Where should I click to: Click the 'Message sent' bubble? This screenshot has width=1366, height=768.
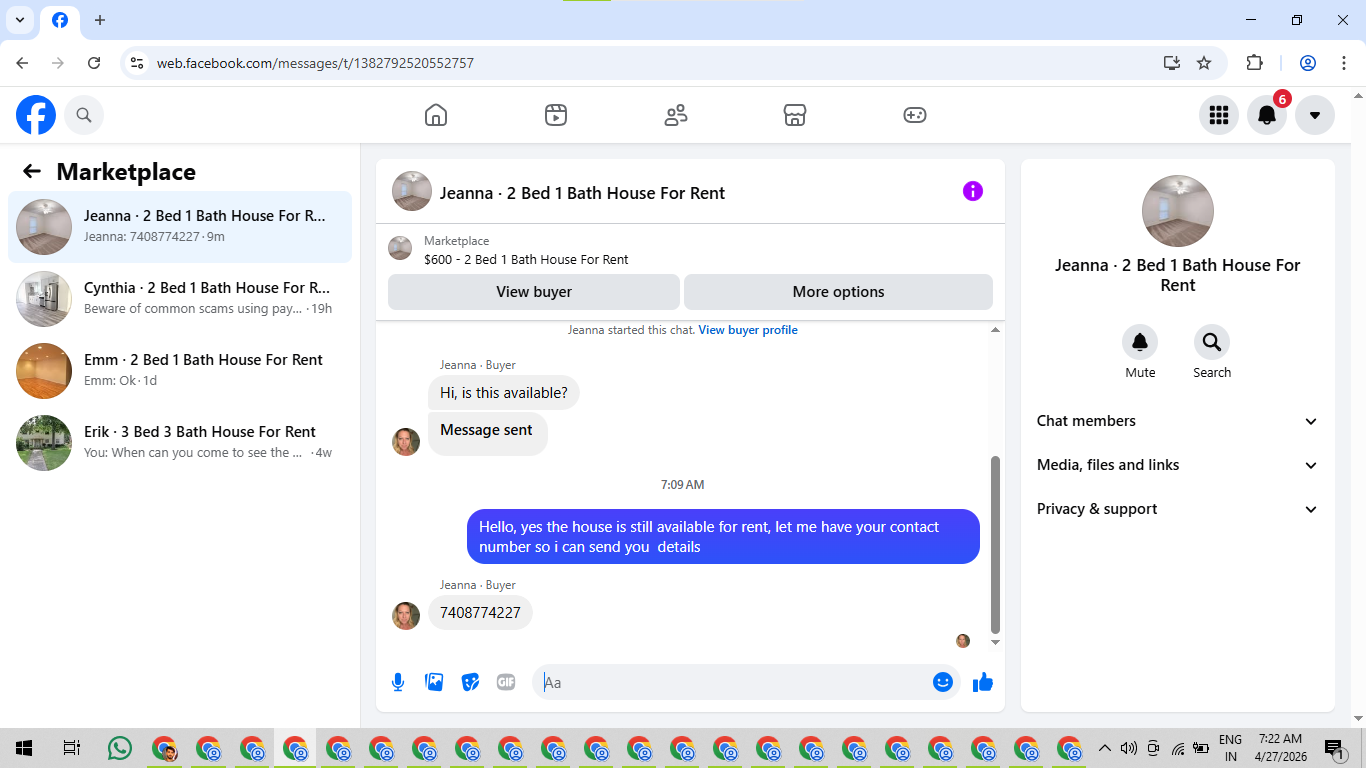coord(487,433)
